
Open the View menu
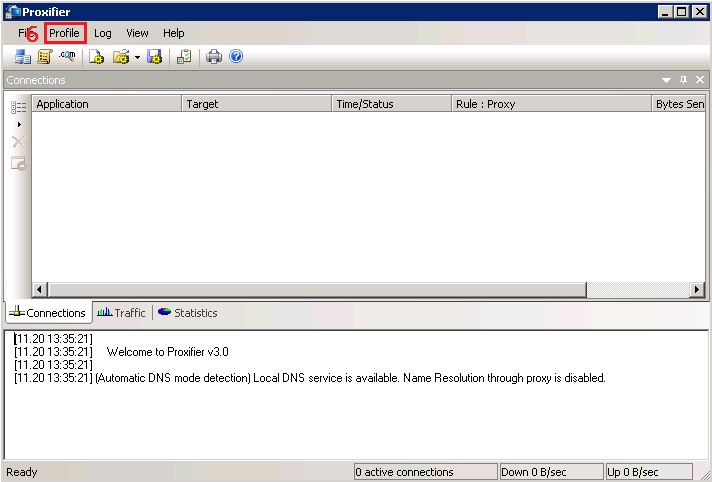[137, 33]
